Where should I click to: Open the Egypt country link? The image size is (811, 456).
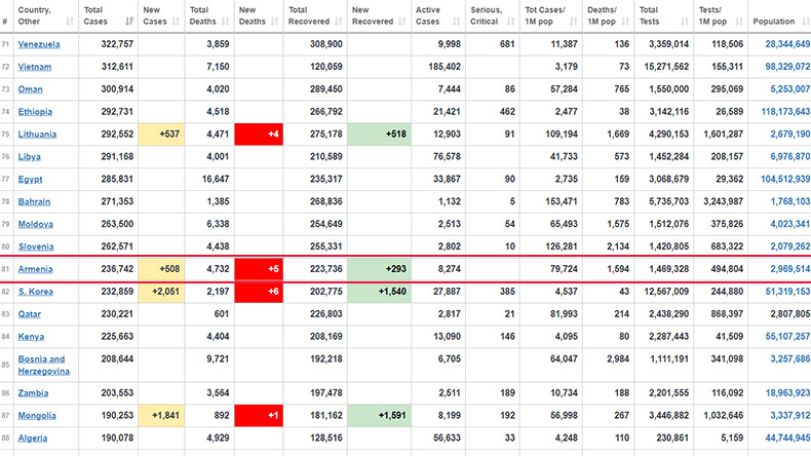click(x=30, y=179)
